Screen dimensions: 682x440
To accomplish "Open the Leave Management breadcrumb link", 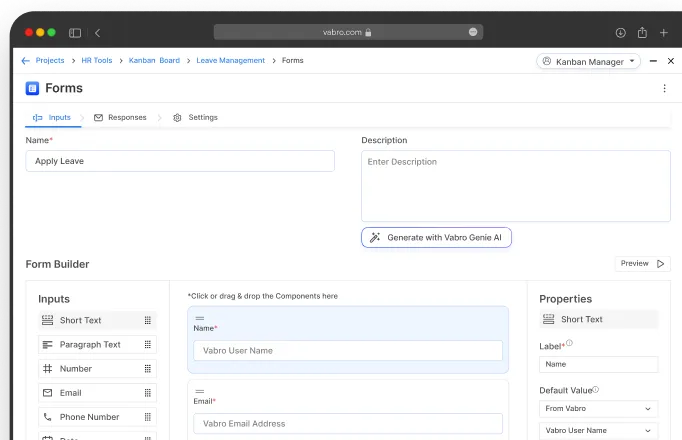I will tap(230, 61).
